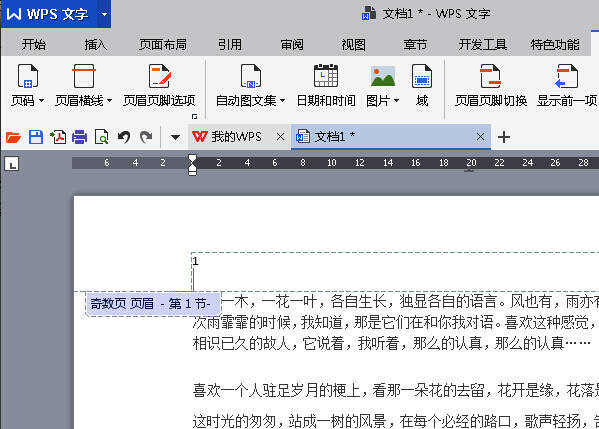599x429 pixels.
Task: Redo the last action
Action: (146, 137)
